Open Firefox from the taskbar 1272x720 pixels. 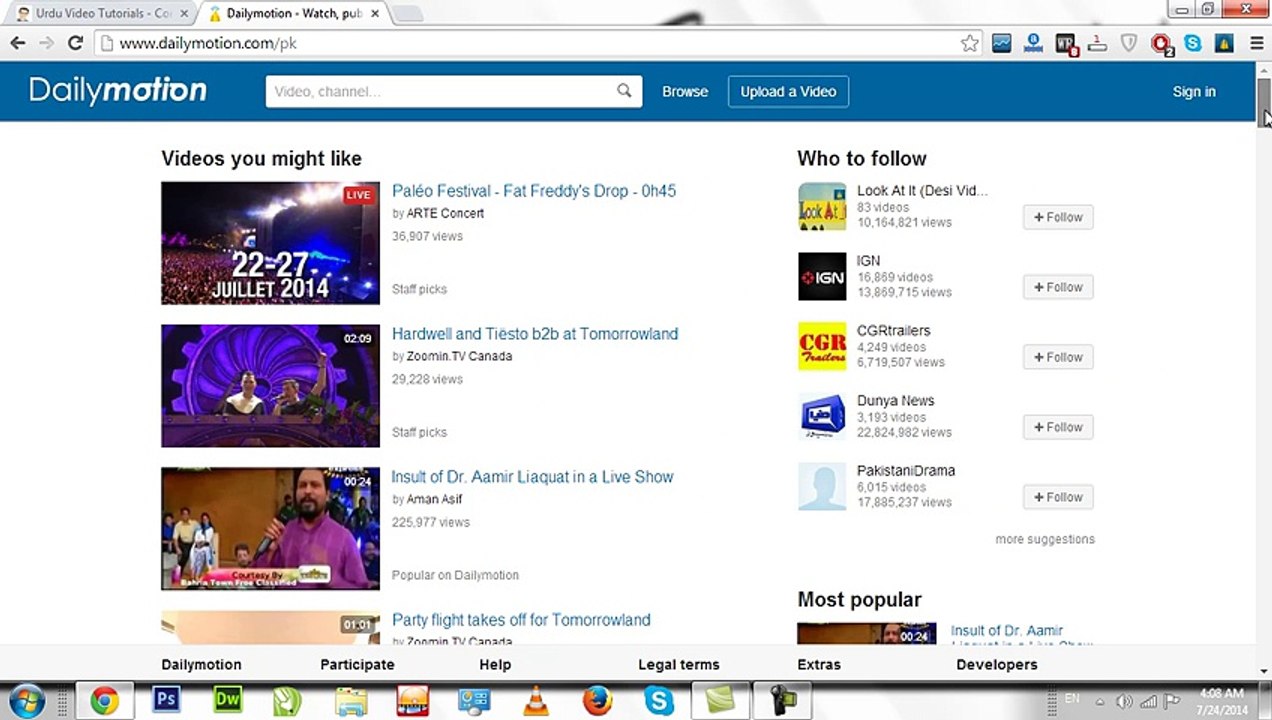(597, 700)
